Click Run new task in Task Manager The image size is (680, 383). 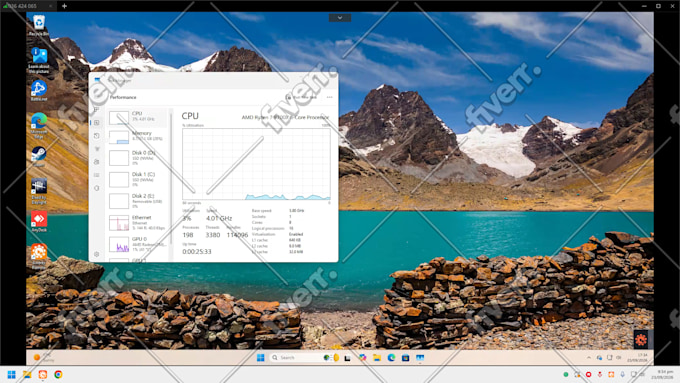click(x=302, y=98)
